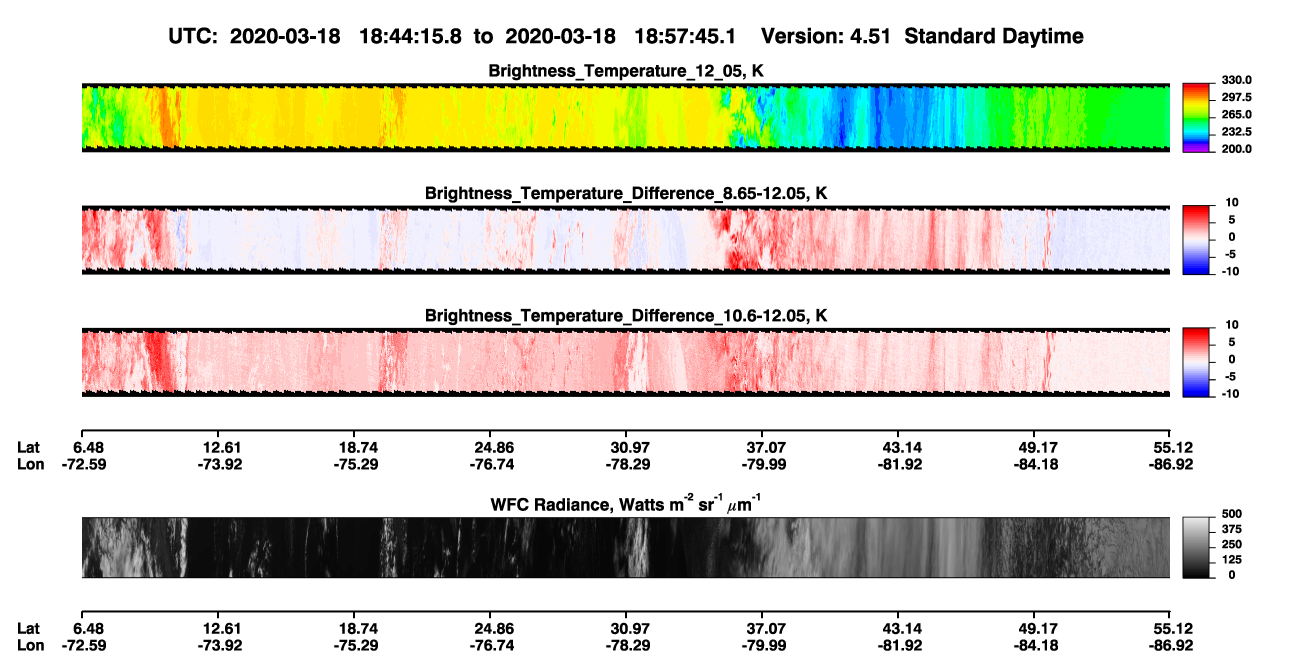Click longitude -86.92 under the WFC Radiance panel
Image resolution: width=1300 pixels, height=667 pixels.
1170,645
